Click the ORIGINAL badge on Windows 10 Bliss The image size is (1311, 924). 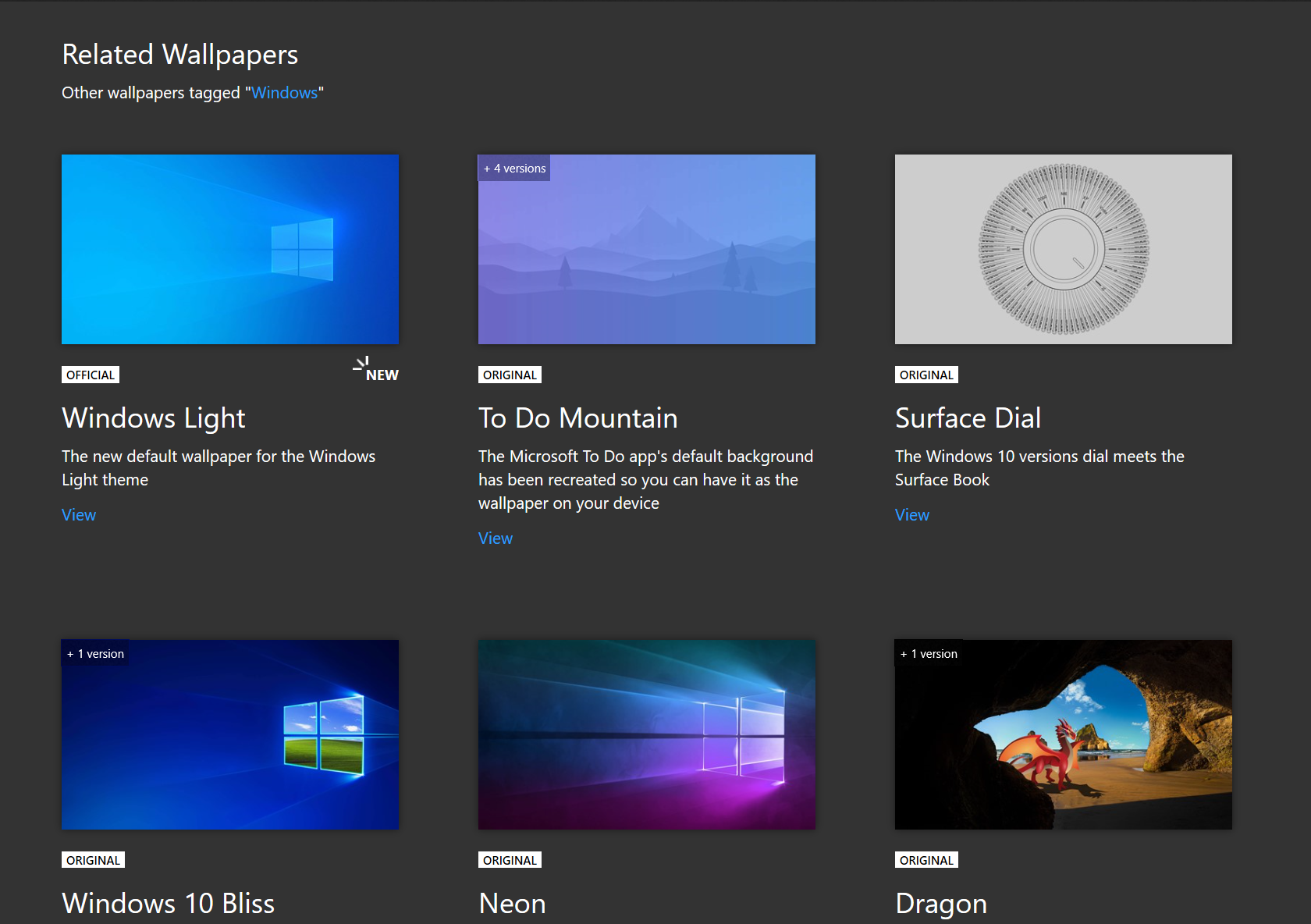93,860
